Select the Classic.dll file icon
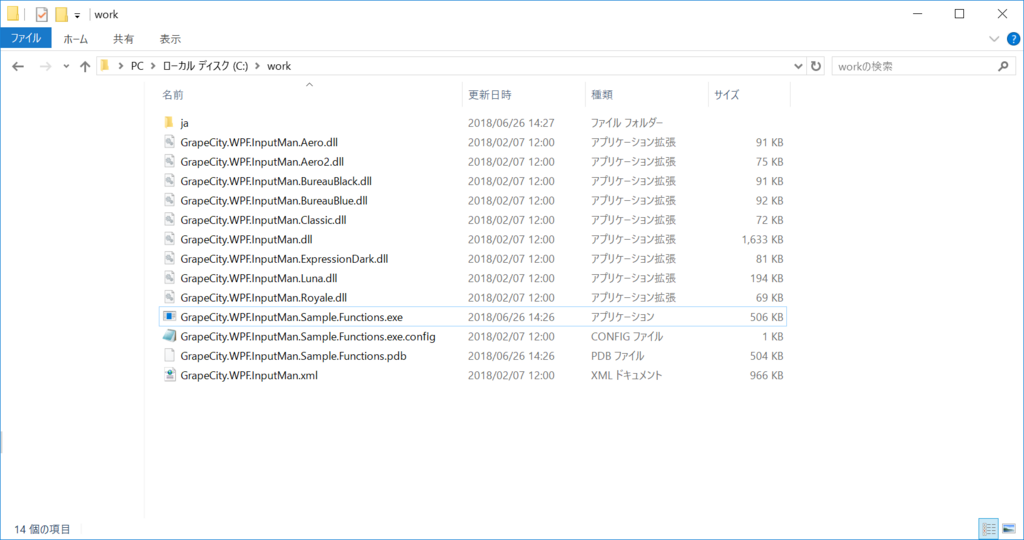The width and height of the screenshot is (1024, 540). pyautogui.click(x=169, y=219)
